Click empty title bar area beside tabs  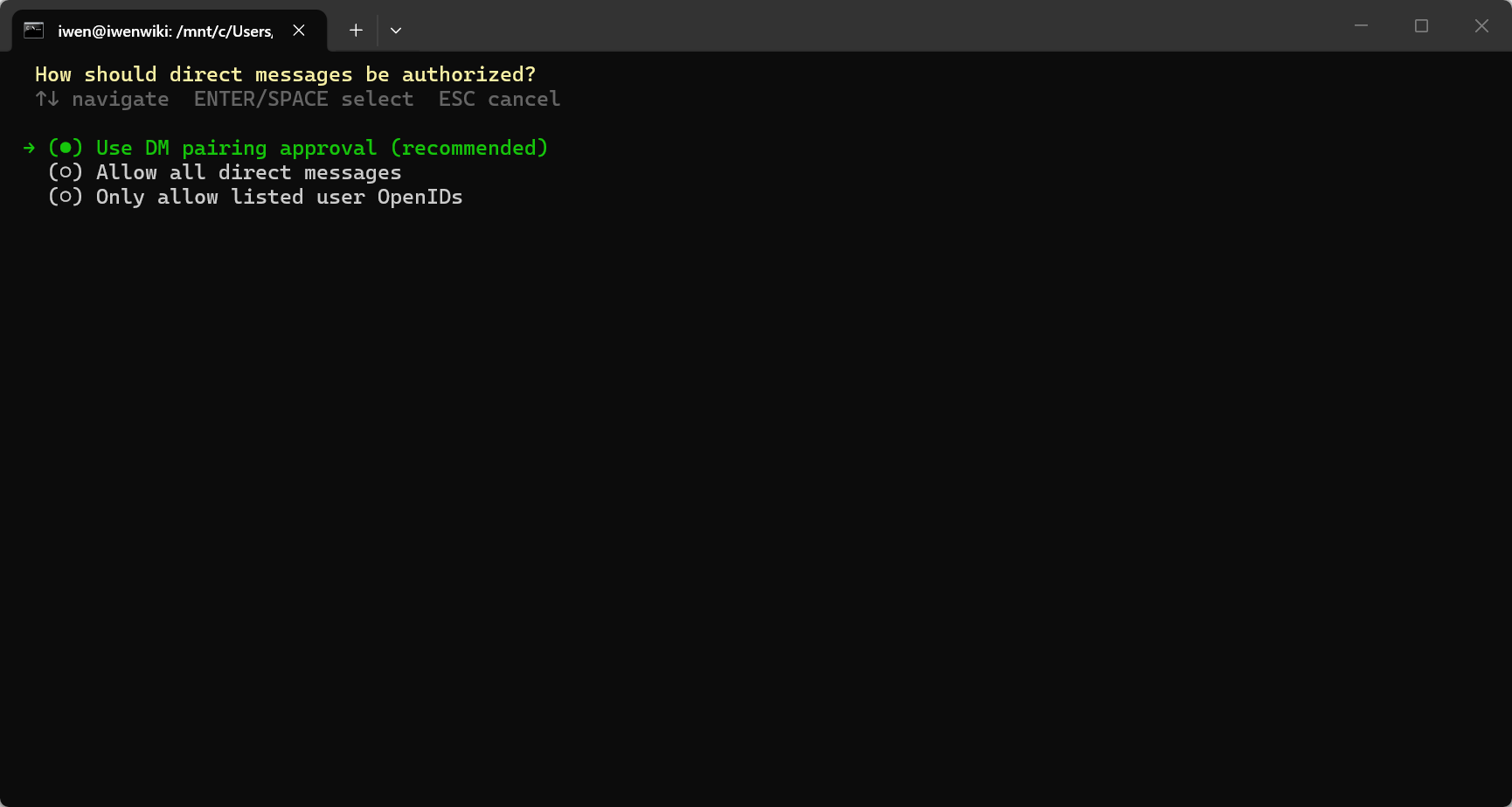coord(874,26)
